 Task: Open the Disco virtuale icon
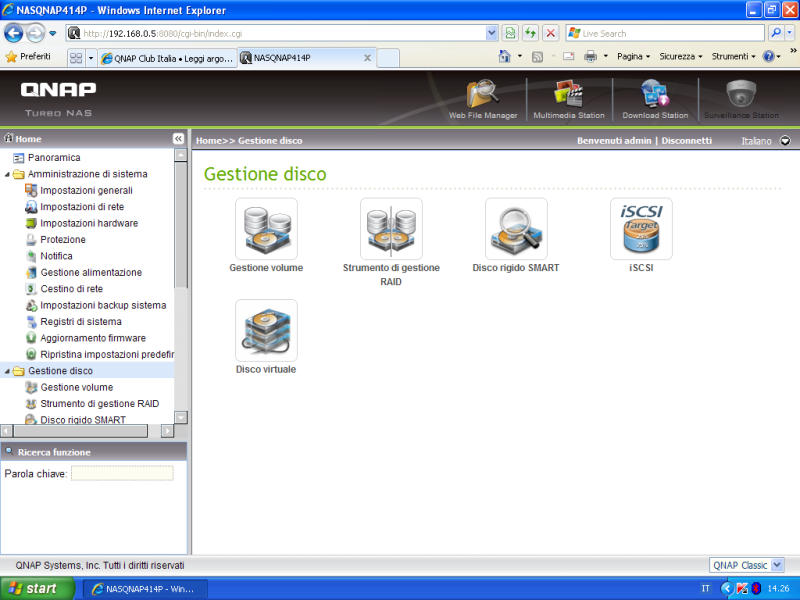pyautogui.click(x=266, y=331)
